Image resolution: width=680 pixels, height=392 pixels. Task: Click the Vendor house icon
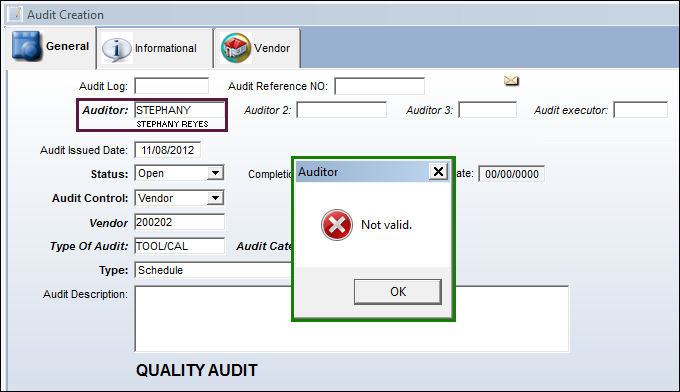pos(235,48)
